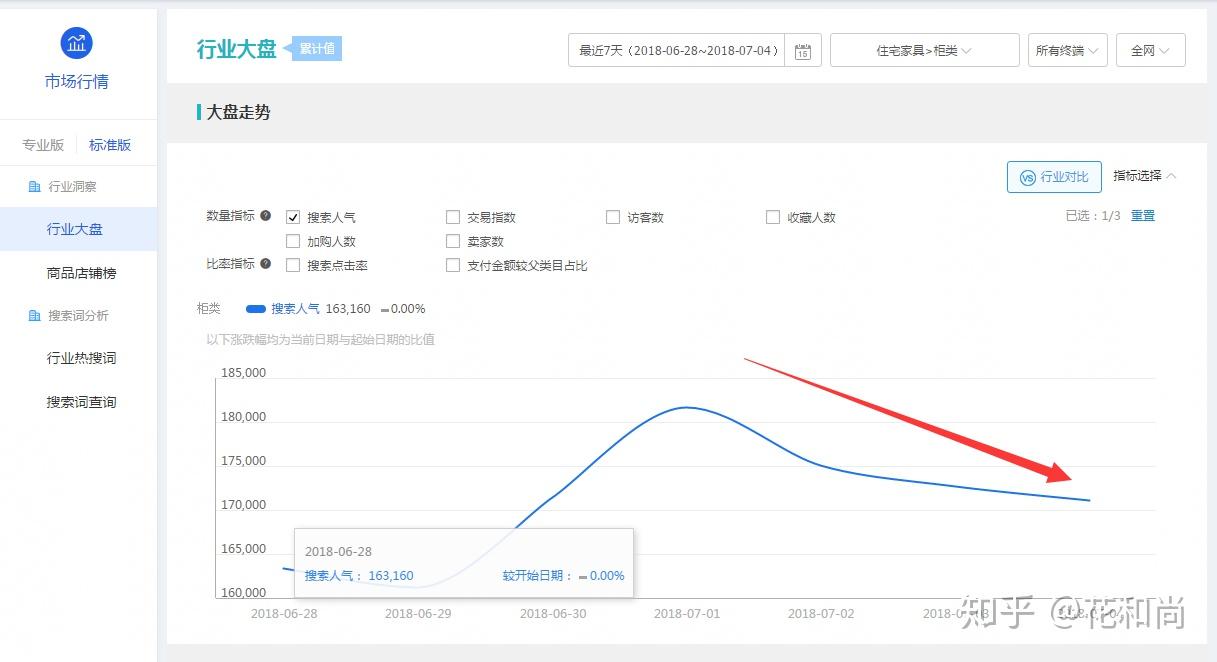Tick the 访客数 checkbox
1217x662 pixels.
[x=613, y=217]
